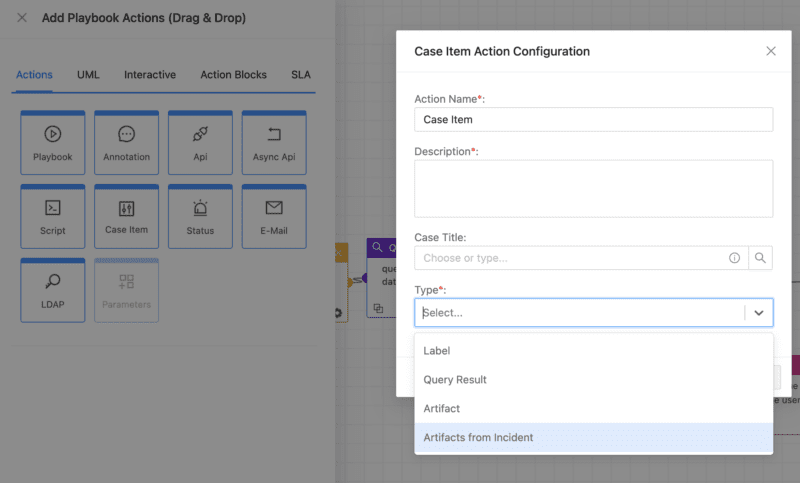
Task: Open the Action Blocks tab
Action: coord(233,75)
